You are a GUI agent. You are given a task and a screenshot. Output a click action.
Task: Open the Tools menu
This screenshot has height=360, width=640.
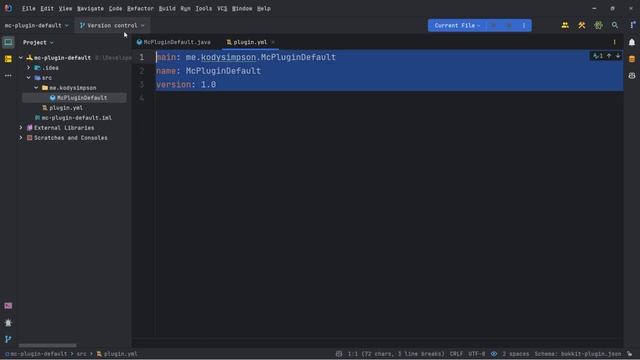coord(203,8)
